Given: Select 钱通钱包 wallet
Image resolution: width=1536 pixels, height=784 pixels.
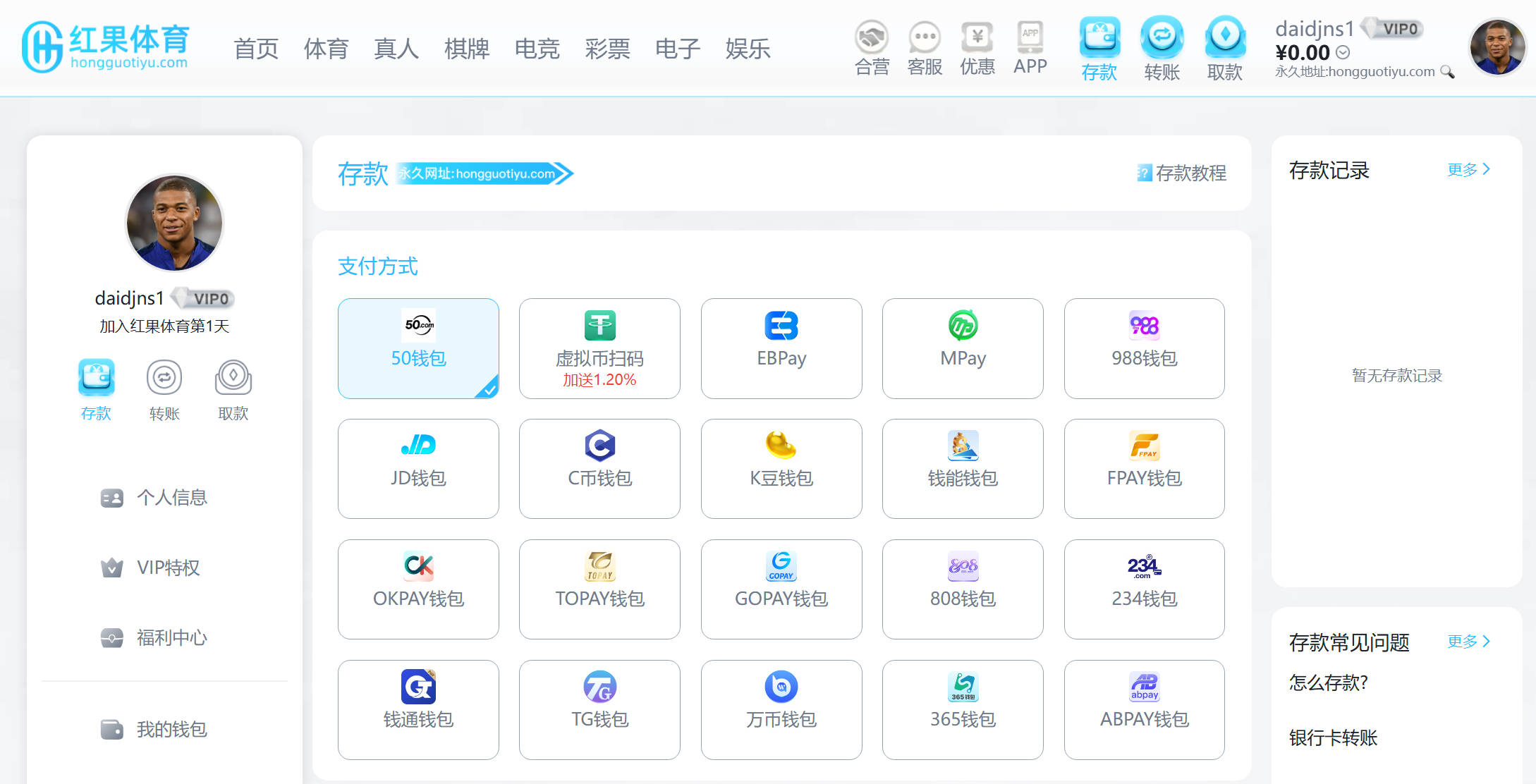Looking at the screenshot, I should coord(418,710).
